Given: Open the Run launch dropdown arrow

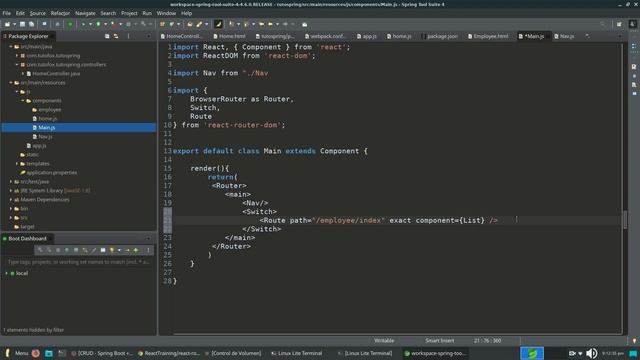Looking at the screenshot, I should pyautogui.click(x=105, y=24).
